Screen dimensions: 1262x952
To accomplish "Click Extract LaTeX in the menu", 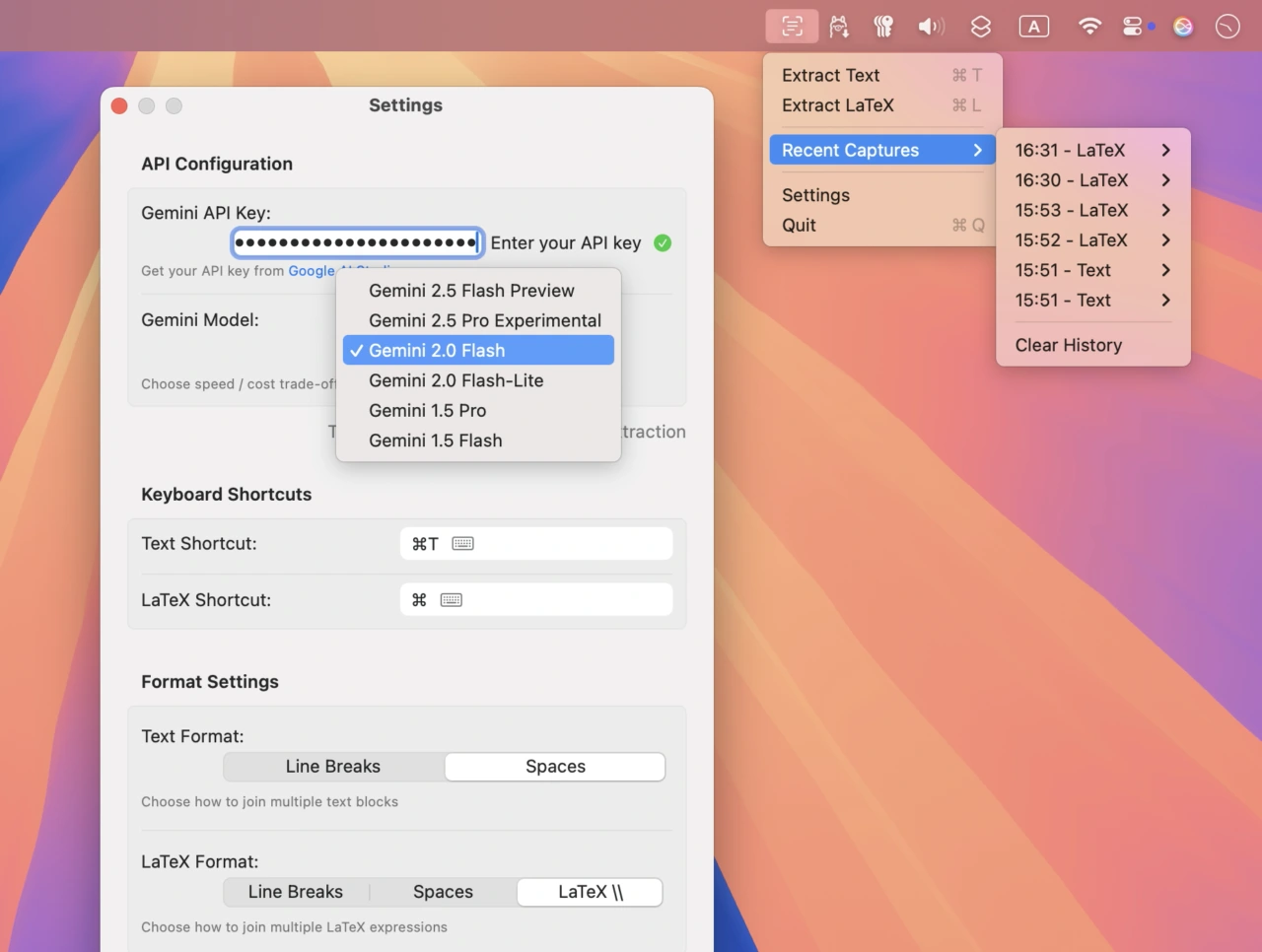I will pyautogui.click(x=838, y=105).
